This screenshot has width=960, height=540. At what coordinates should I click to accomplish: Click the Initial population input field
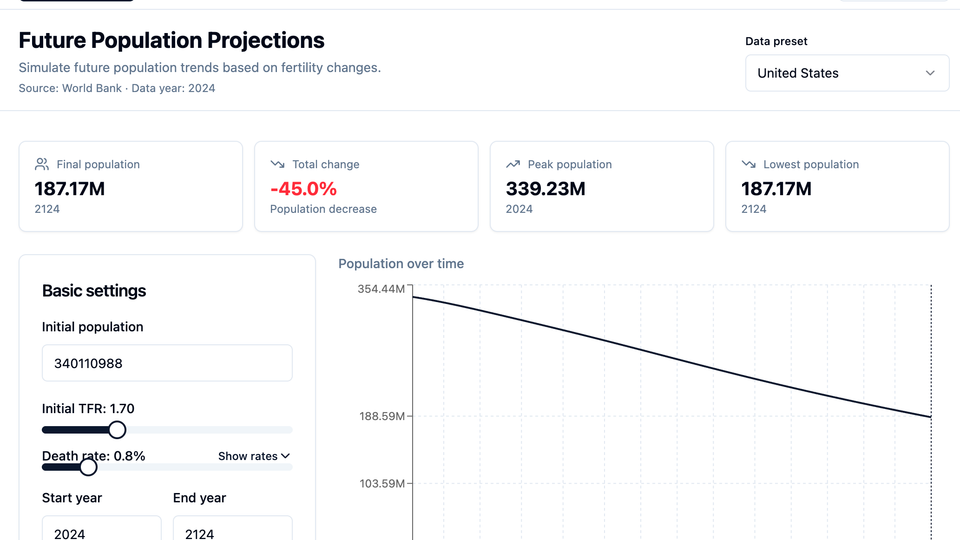[x=167, y=363]
